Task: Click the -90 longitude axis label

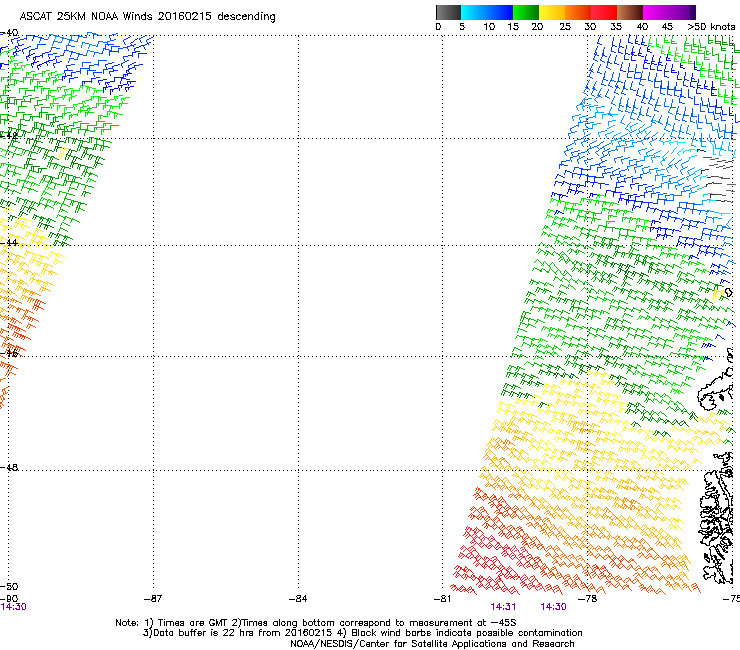Action: 9,599
